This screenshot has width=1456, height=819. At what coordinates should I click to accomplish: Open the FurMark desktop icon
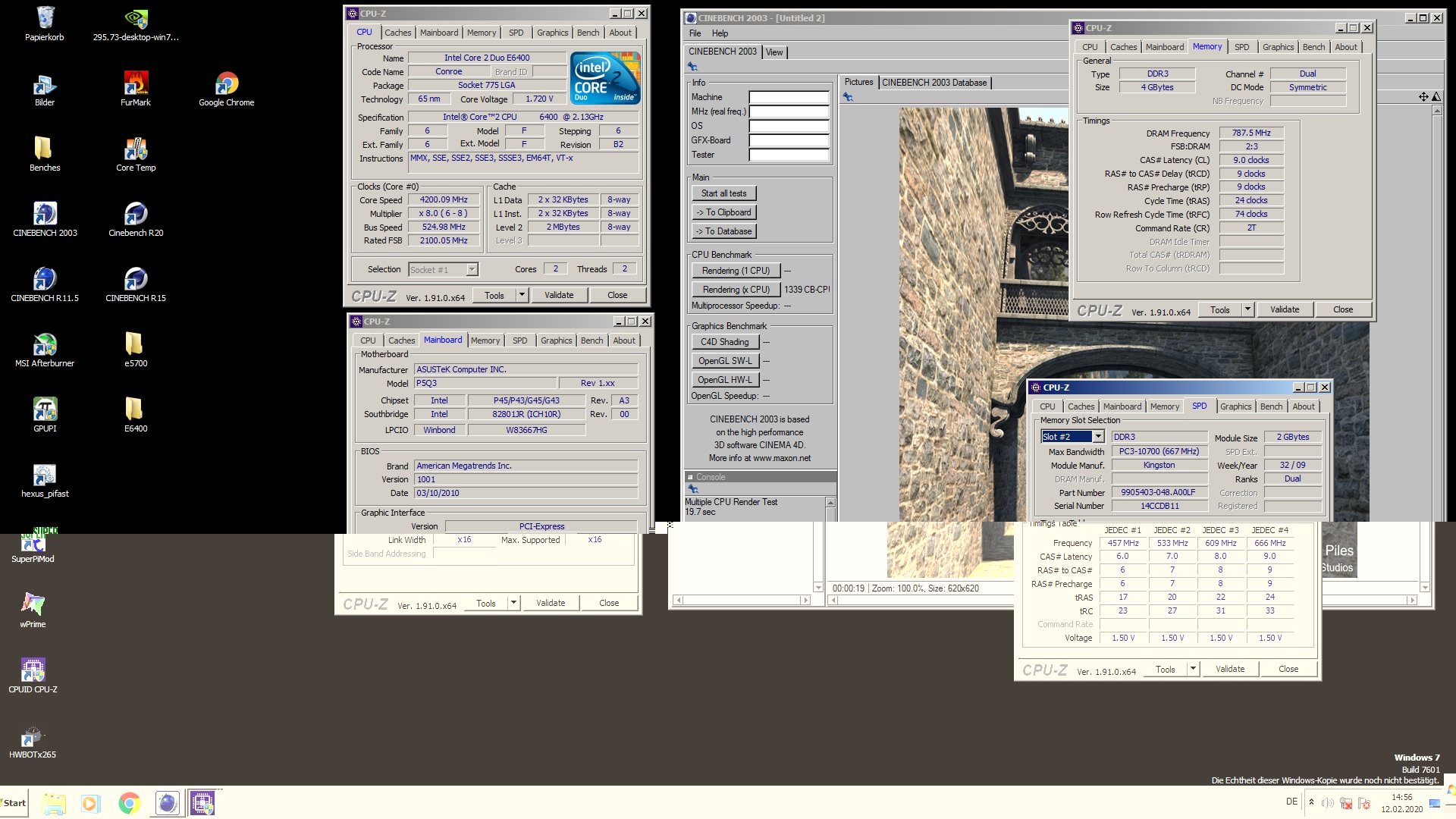coord(136,89)
